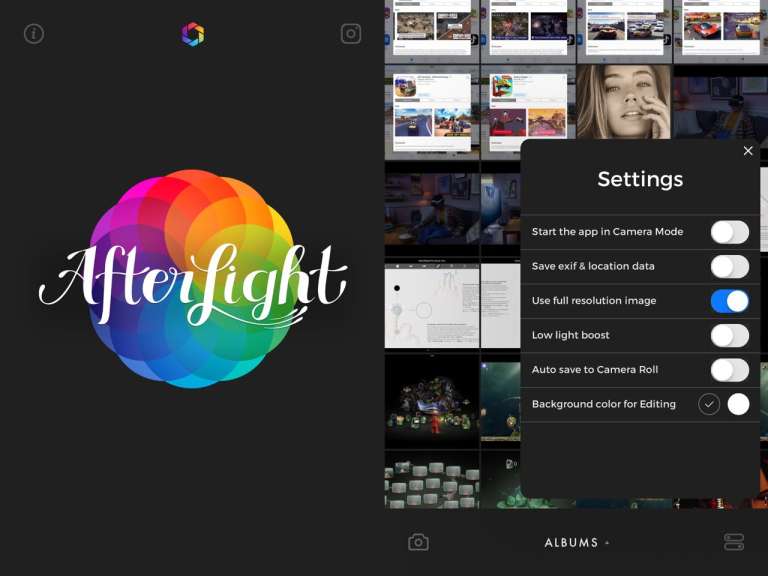768x576 pixels.
Task: Expand the ALBUMS dropdown
Action: pyautogui.click(x=576, y=543)
